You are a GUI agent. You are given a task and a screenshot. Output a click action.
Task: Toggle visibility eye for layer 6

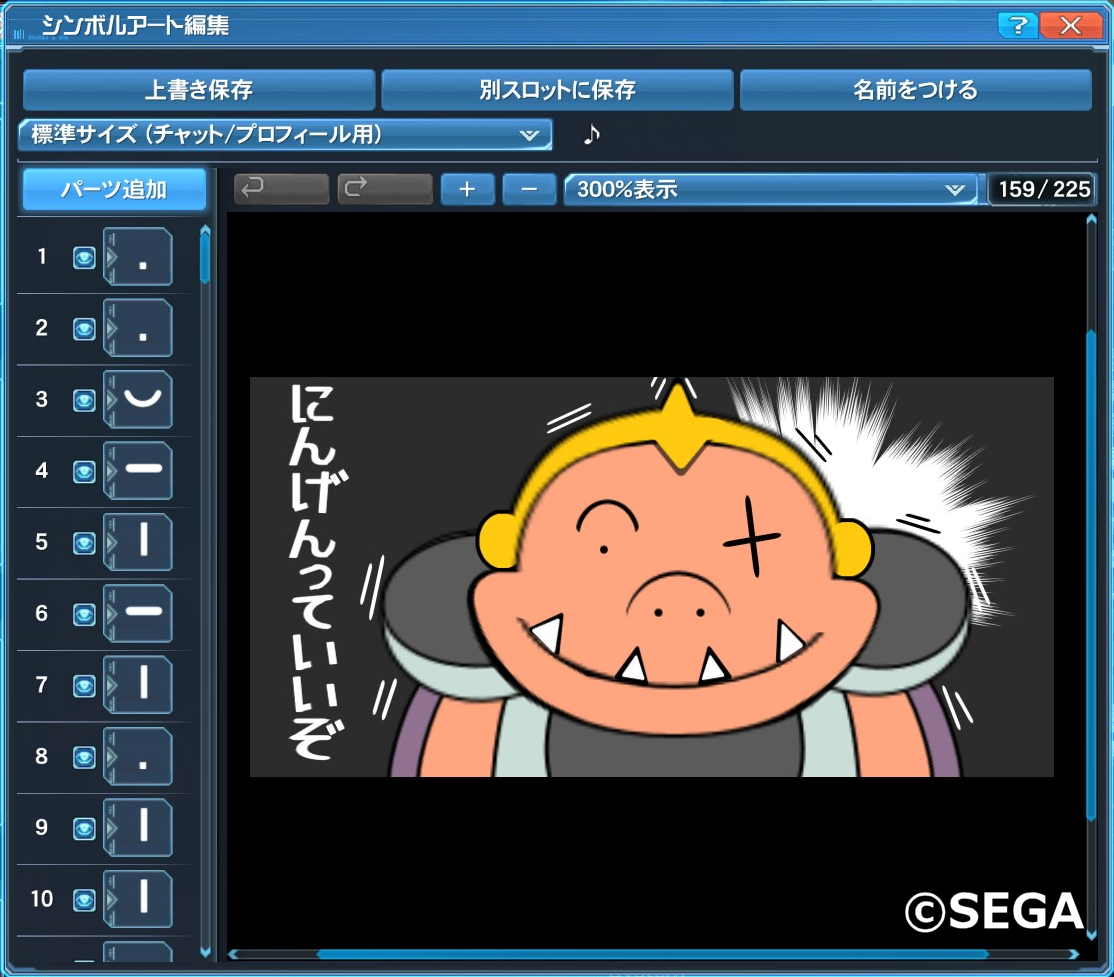[84, 615]
